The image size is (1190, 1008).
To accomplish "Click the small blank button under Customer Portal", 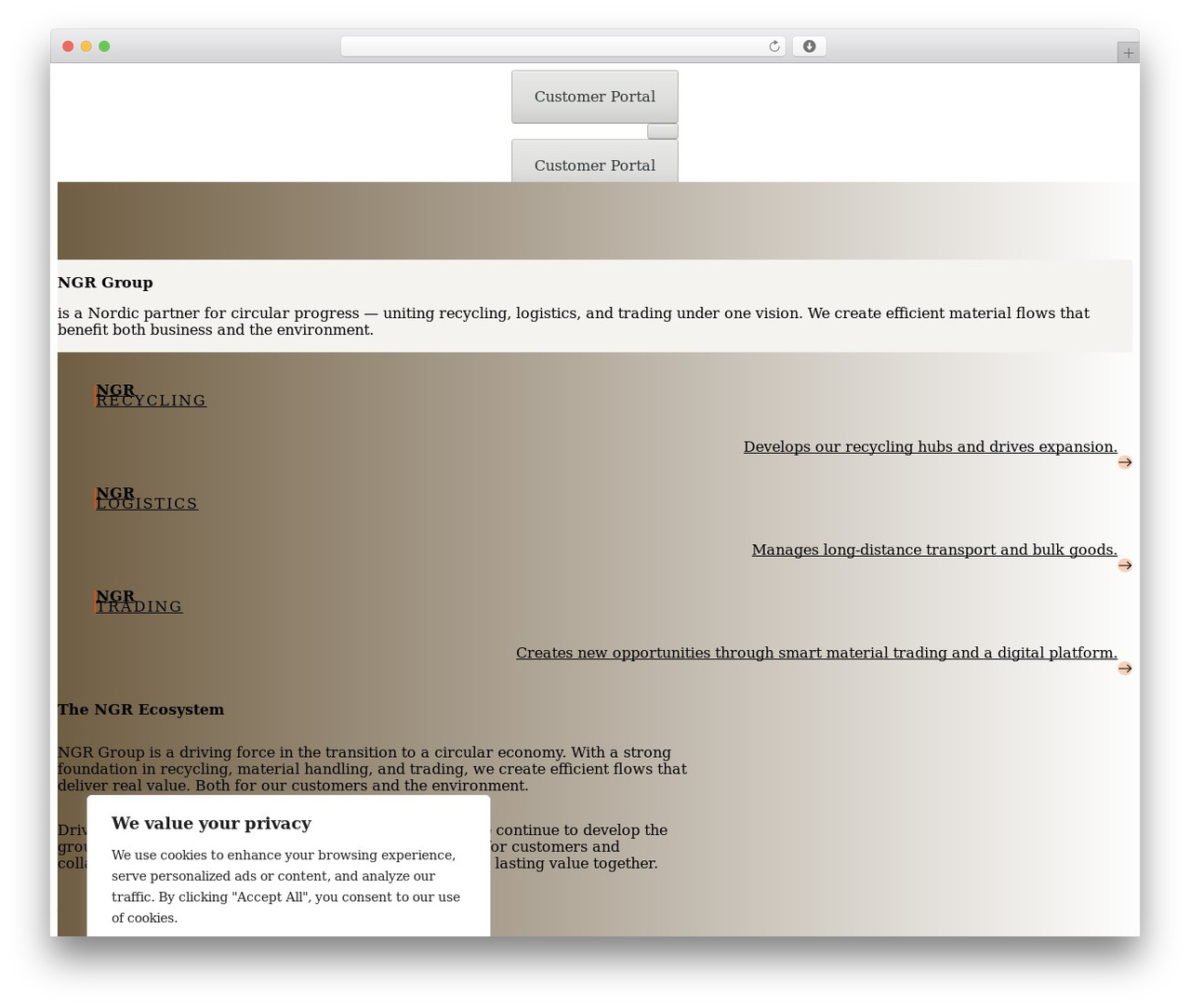I will (x=663, y=131).
